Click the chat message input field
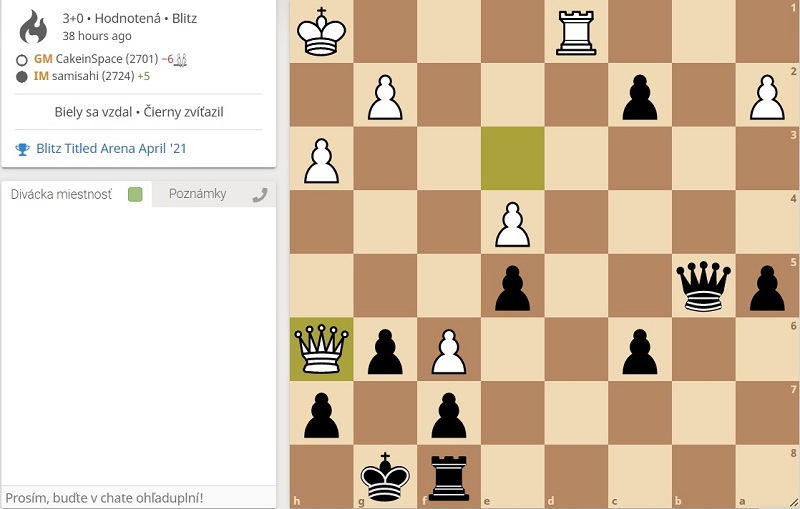The height and width of the screenshot is (509, 800). 138,497
